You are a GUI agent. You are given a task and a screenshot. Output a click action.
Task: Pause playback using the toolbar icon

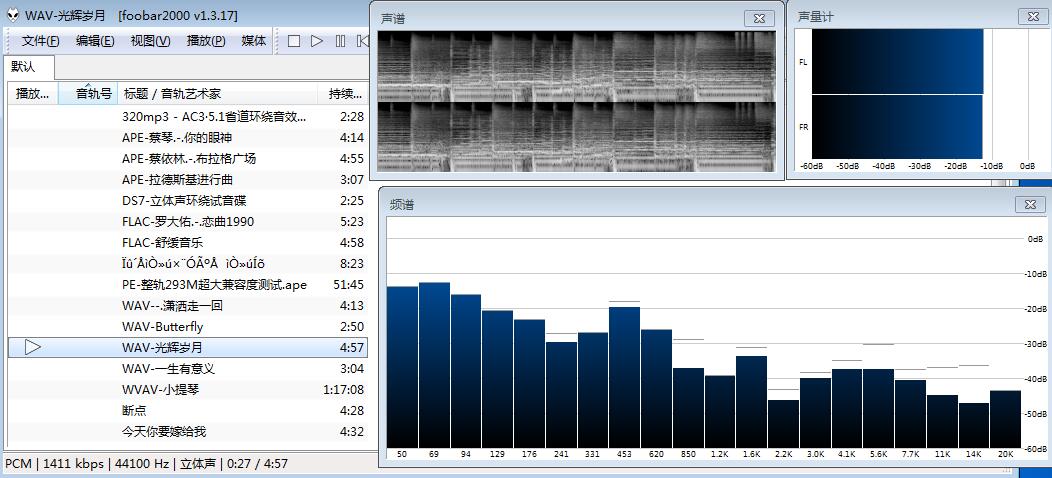[340, 41]
